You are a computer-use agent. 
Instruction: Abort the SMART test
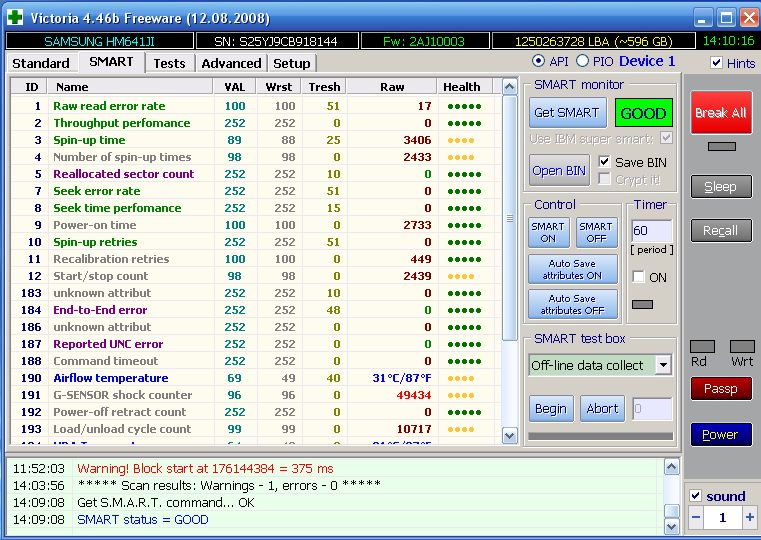coord(602,409)
